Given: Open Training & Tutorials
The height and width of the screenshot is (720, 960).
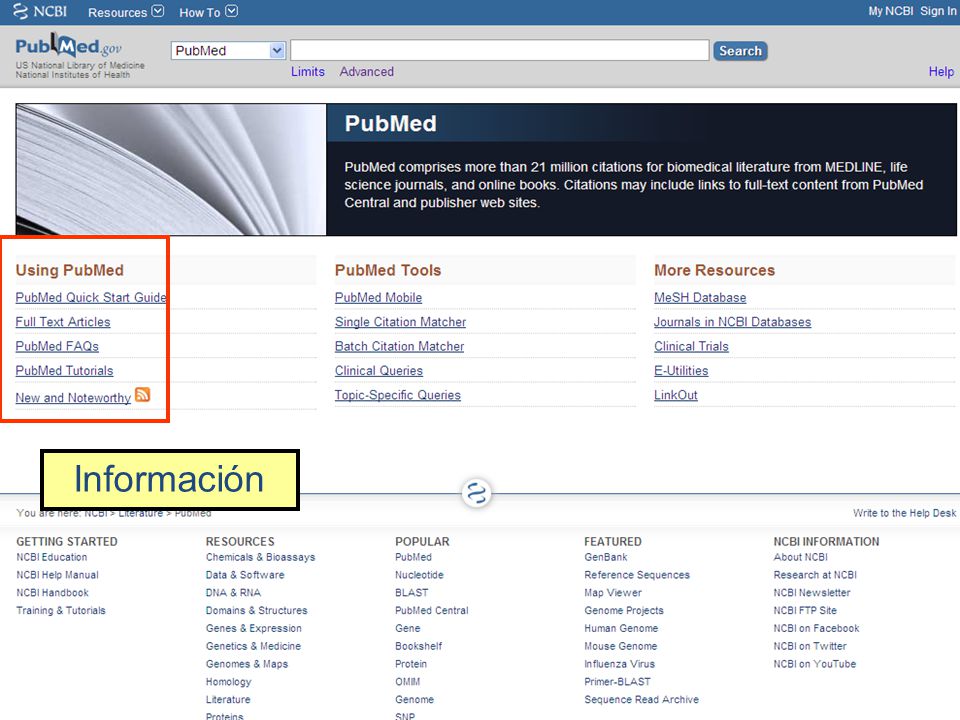Looking at the screenshot, I should click(61, 610).
